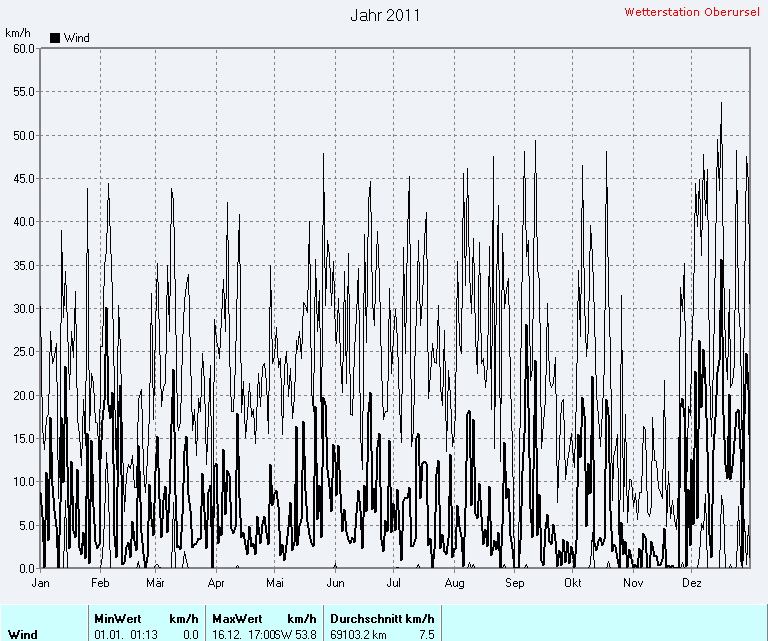The width and height of the screenshot is (768, 641).
Task: Click the 'Jan' month label
Action: [x=40, y=583]
